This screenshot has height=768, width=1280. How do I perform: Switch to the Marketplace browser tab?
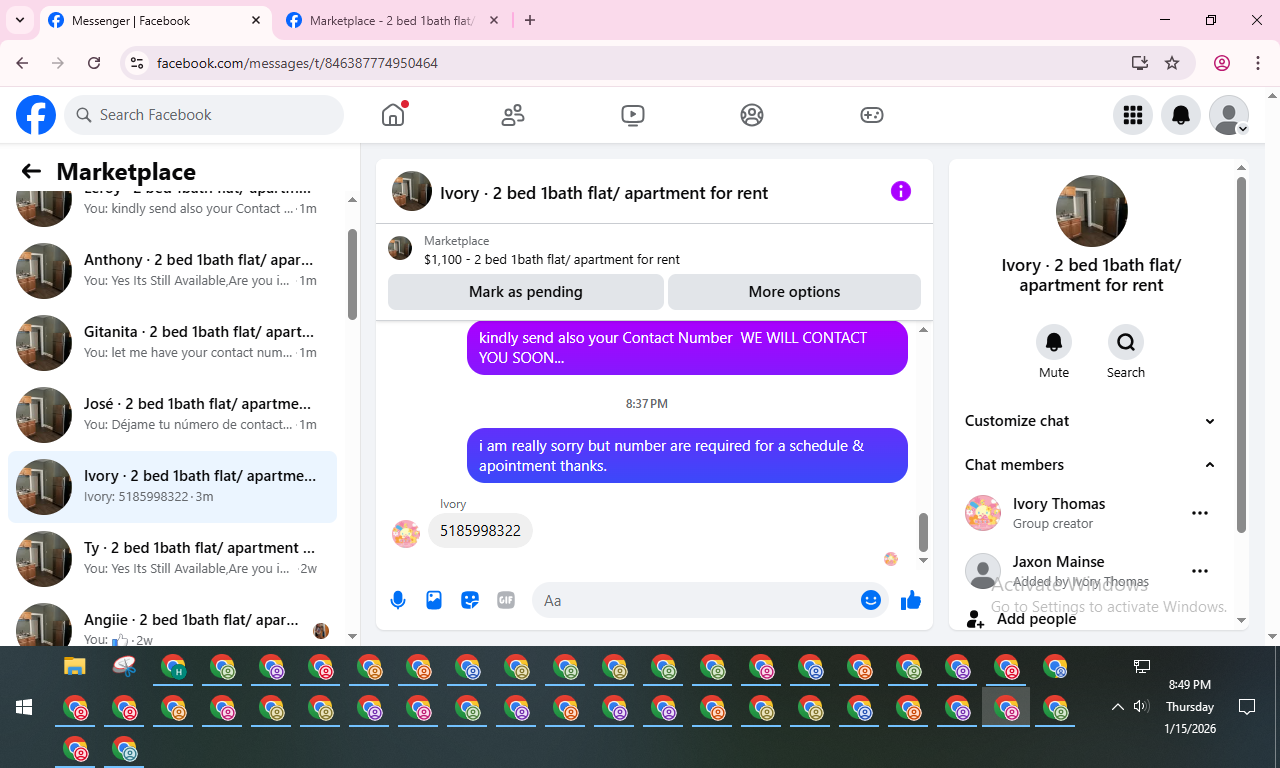392,20
